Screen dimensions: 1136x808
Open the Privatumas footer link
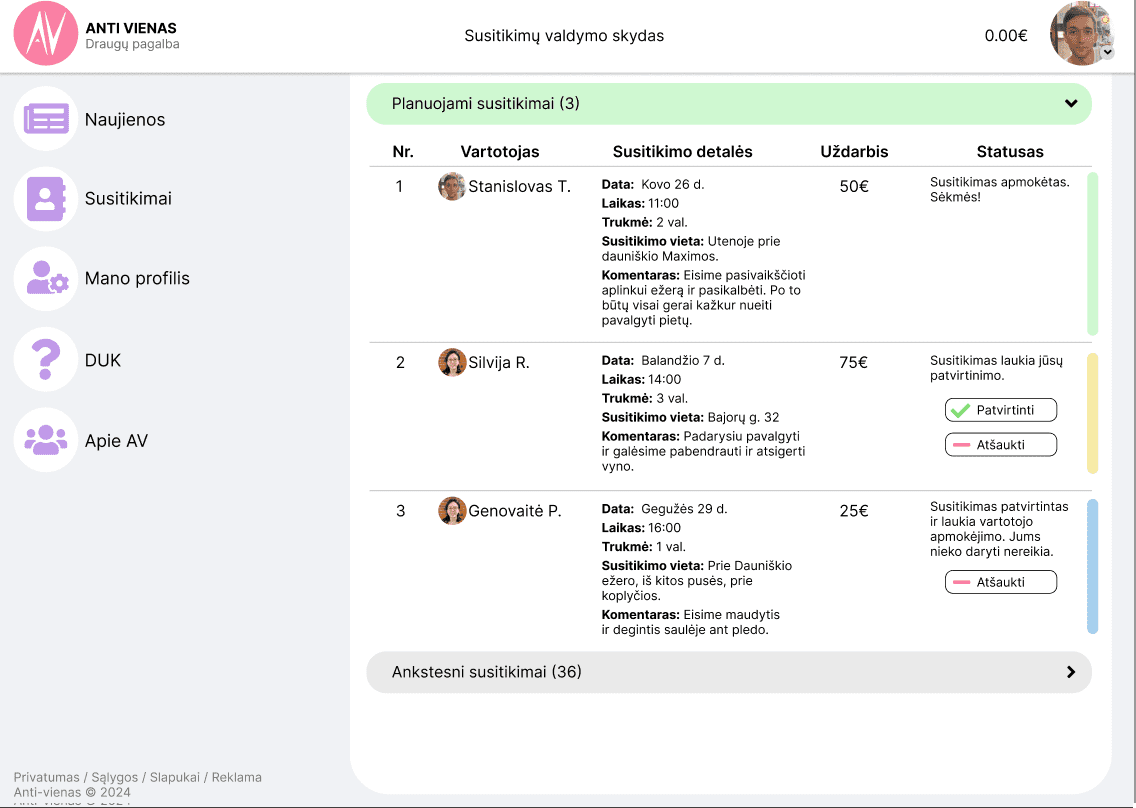46,777
